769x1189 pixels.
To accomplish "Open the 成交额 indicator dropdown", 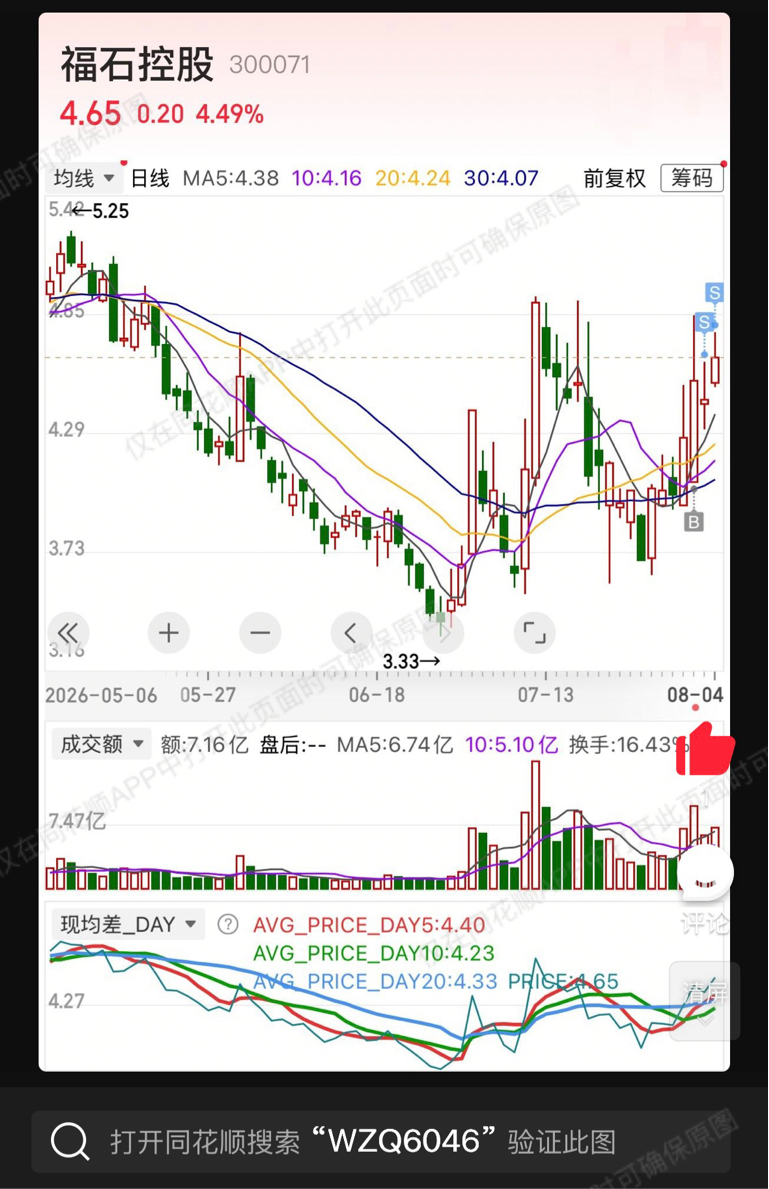I will 101,744.
